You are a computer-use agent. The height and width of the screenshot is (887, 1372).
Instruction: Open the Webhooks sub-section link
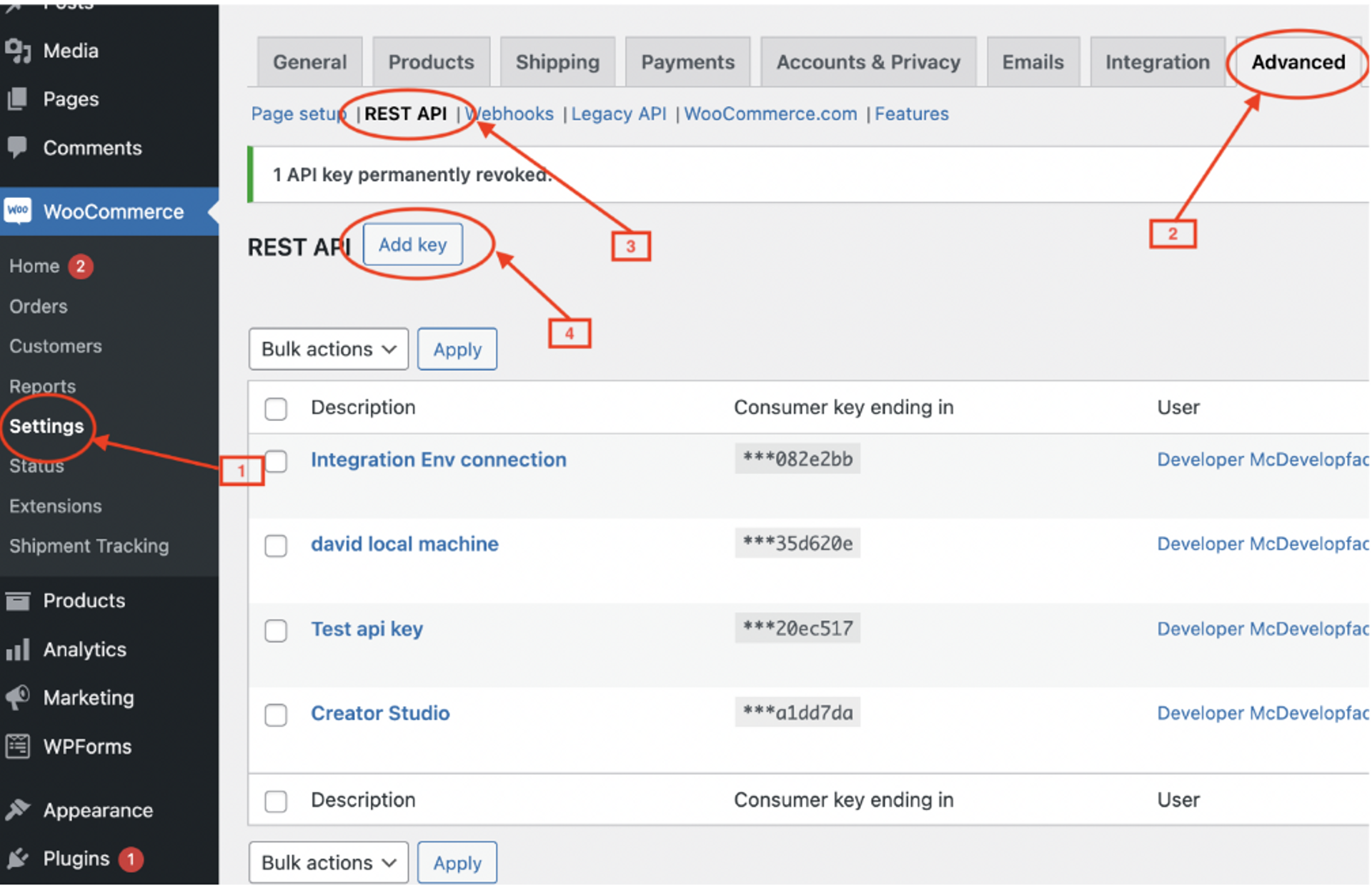click(x=513, y=114)
